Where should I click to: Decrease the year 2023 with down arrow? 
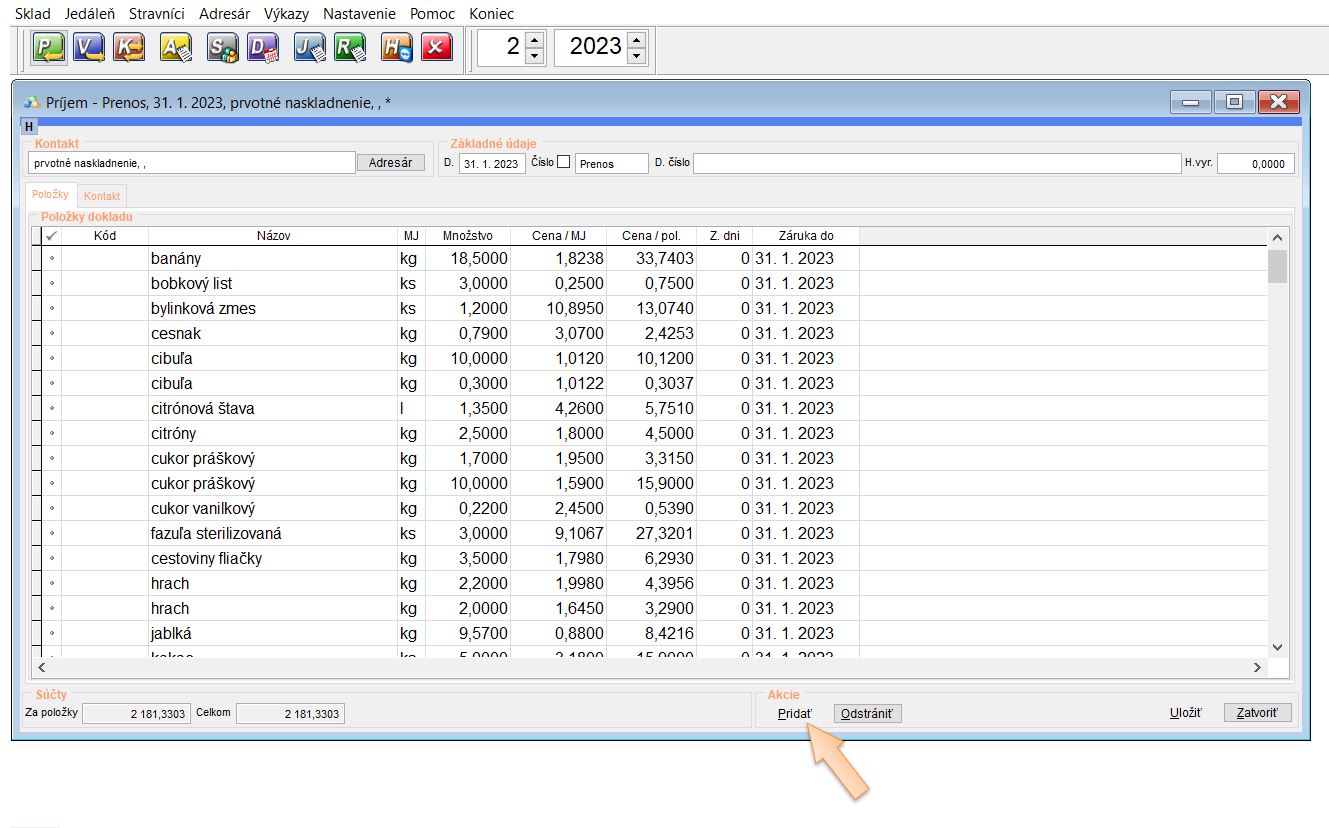point(637,56)
